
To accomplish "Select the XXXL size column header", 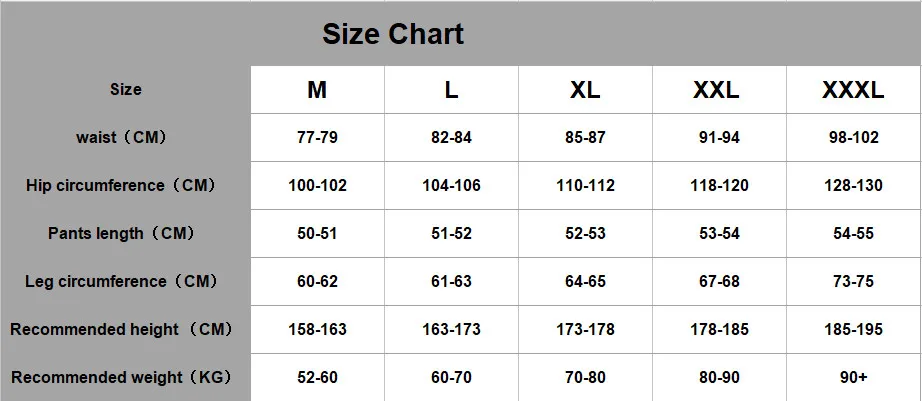I will tap(853, 90).
